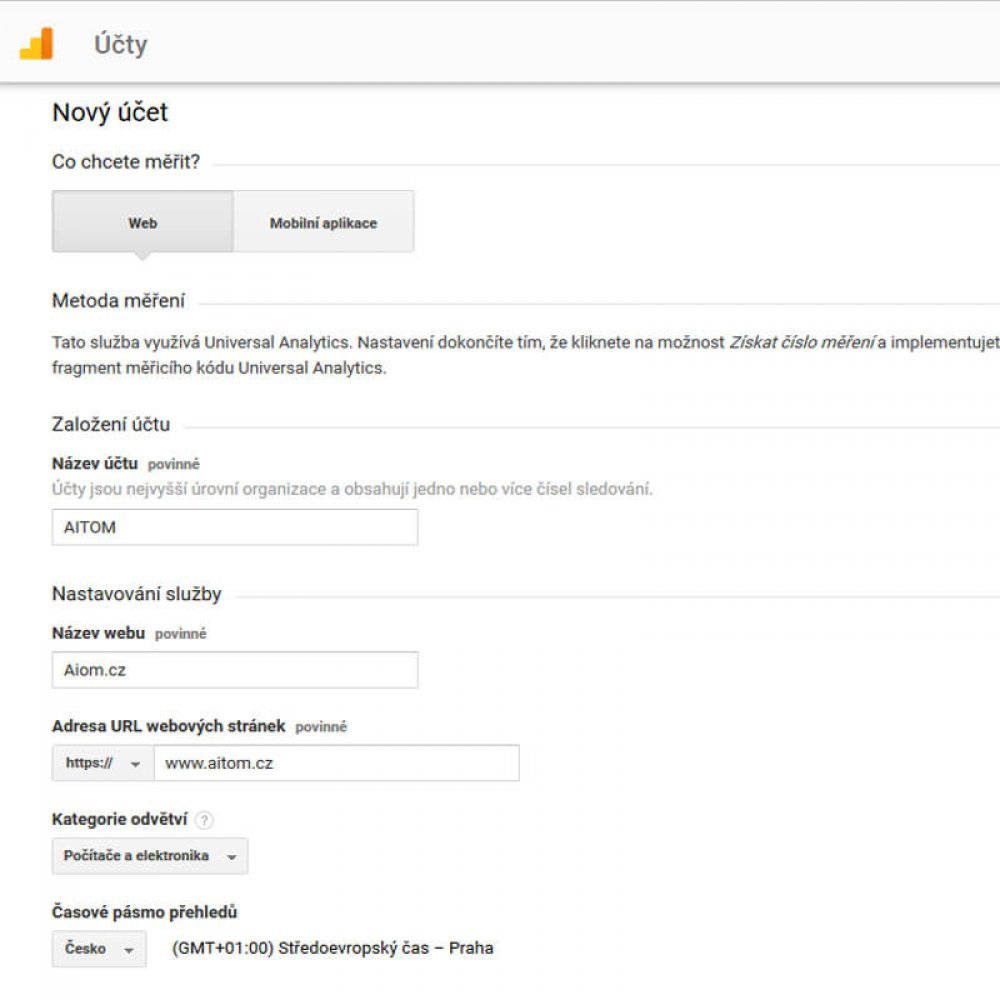
Task: Expand the Počítače a elektronika category dropdown
Action: pos(149,856)
